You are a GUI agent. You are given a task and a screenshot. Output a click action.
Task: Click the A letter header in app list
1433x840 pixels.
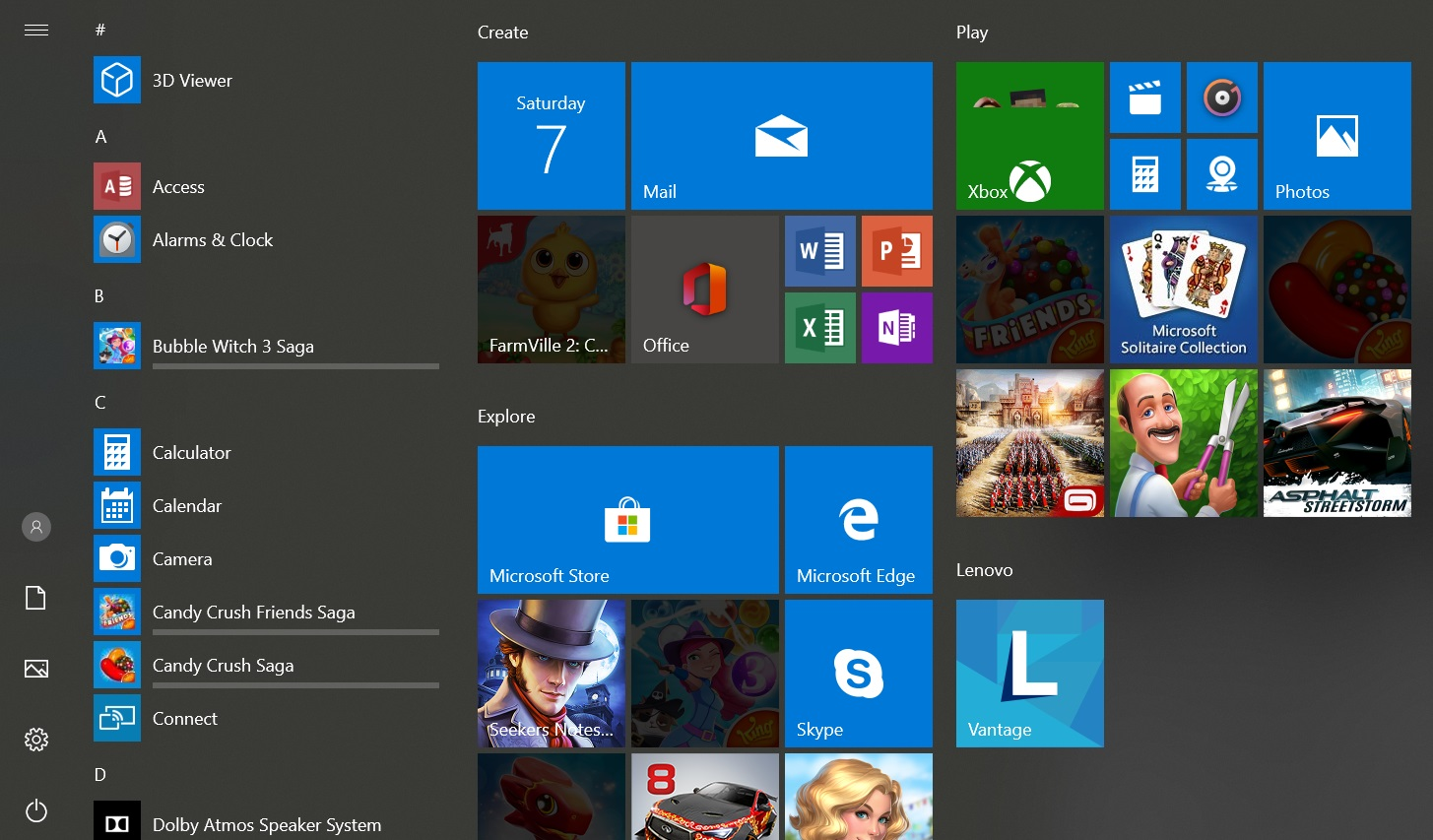tap(100, 137)
